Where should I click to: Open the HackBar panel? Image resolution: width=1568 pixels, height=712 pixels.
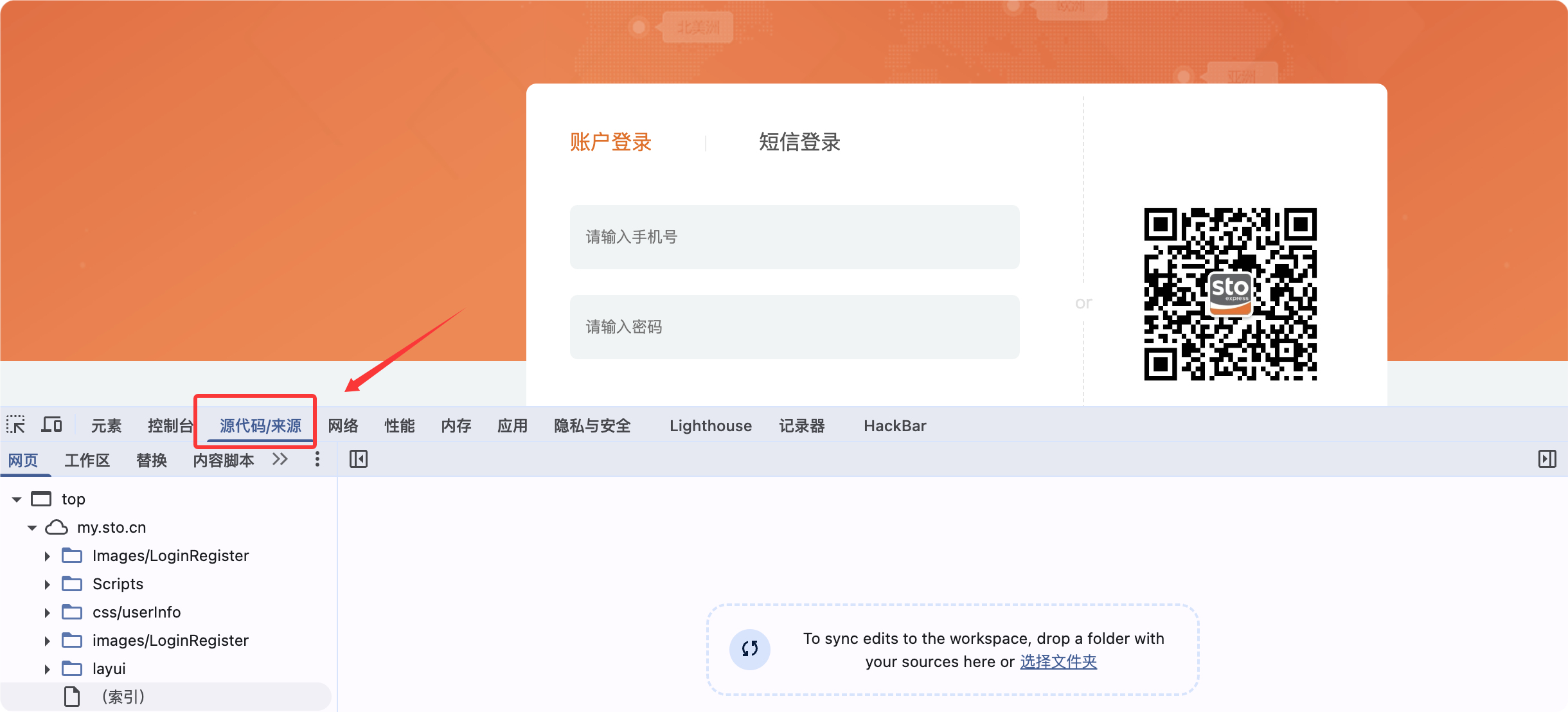pyautogui.click(x=895, y=425)
